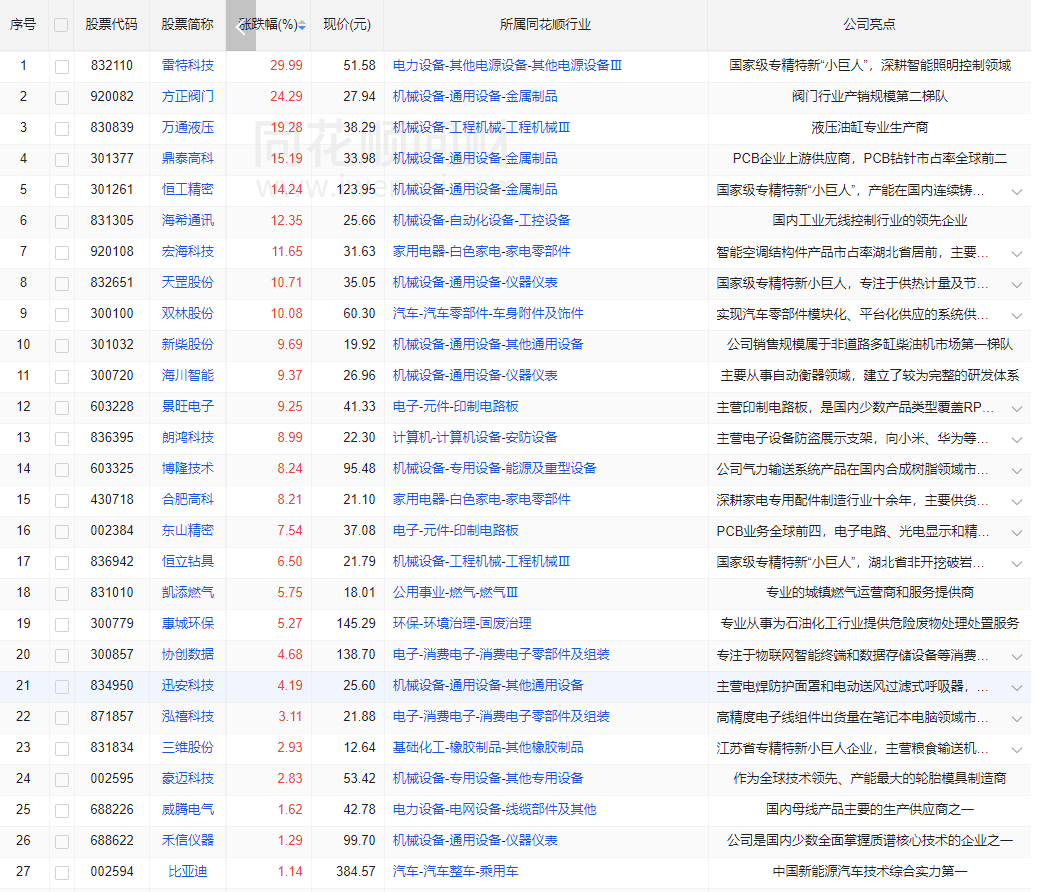Open the 凯添燃气 stock link
Viewport: 1037px width, 892px height.
[x=188, y=592]
